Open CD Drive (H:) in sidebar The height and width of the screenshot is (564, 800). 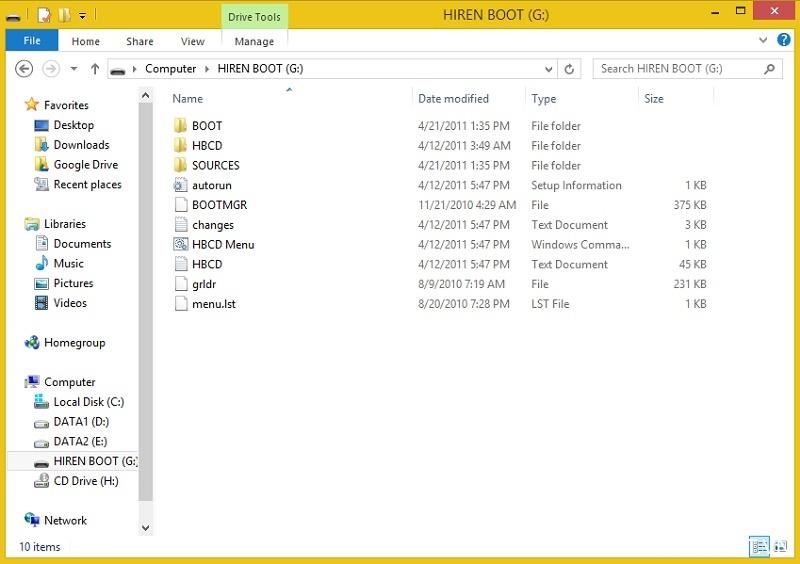(85, 481)
